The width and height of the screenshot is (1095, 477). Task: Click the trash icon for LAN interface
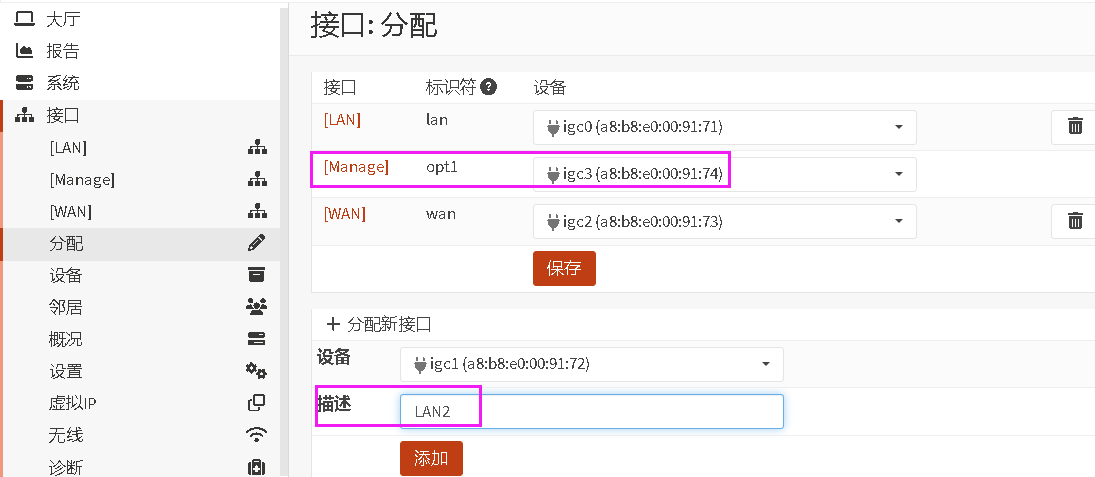coord(1075,126)
